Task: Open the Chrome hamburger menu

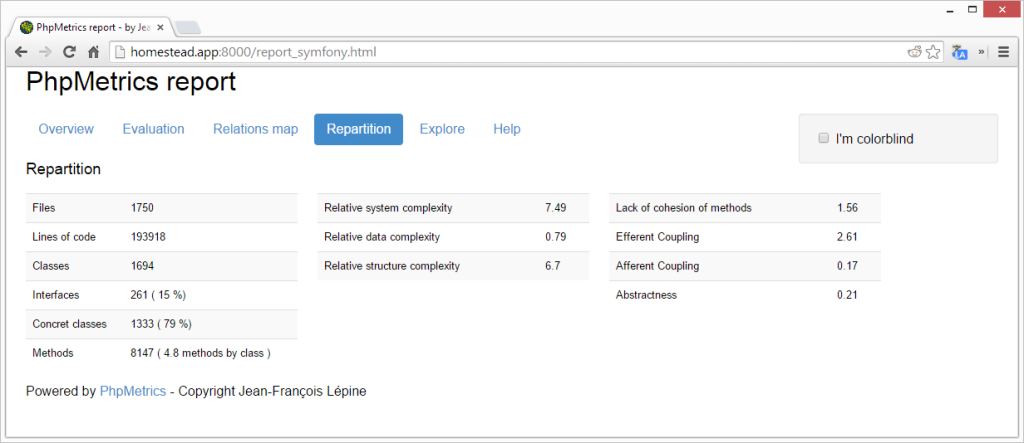Action: tap(1003, 52)
